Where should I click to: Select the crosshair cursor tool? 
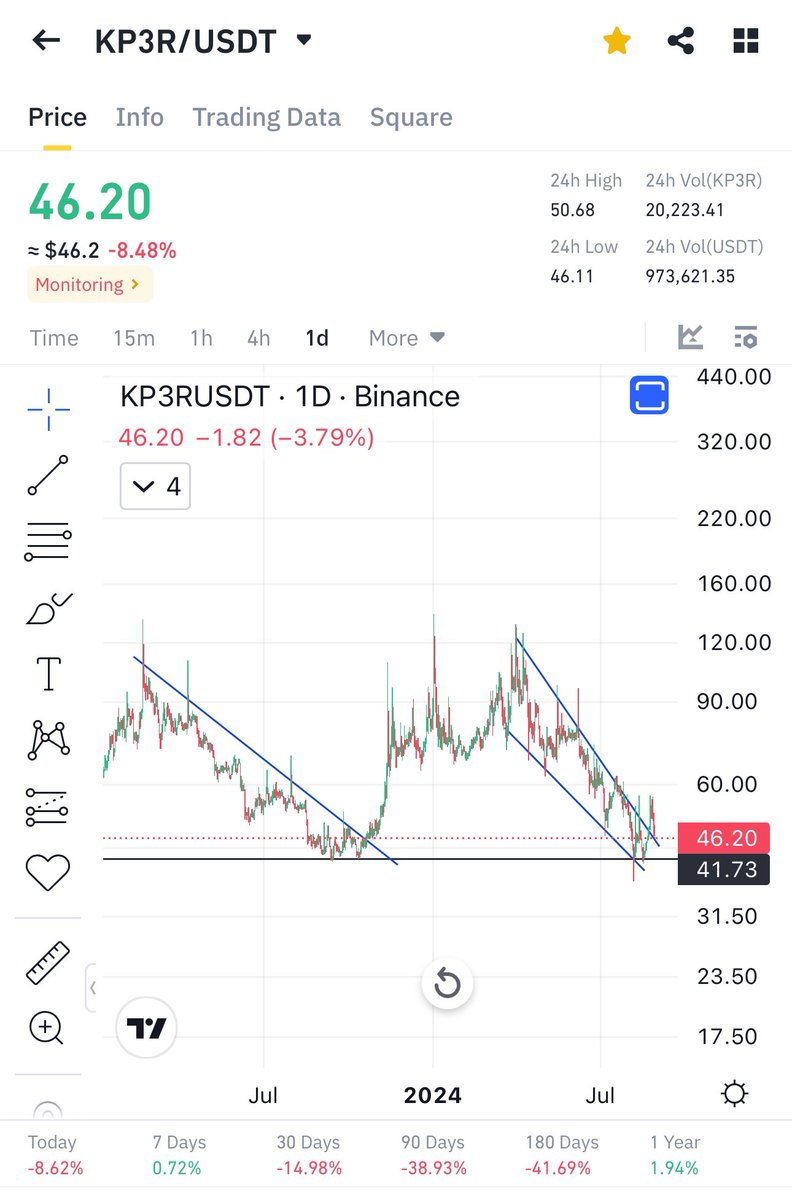tap(48, 408)
